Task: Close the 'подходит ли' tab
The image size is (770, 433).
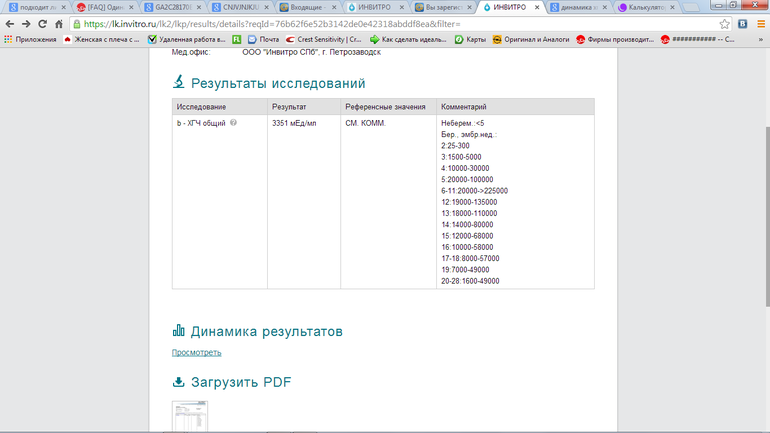Action: (x=63, y=7)
